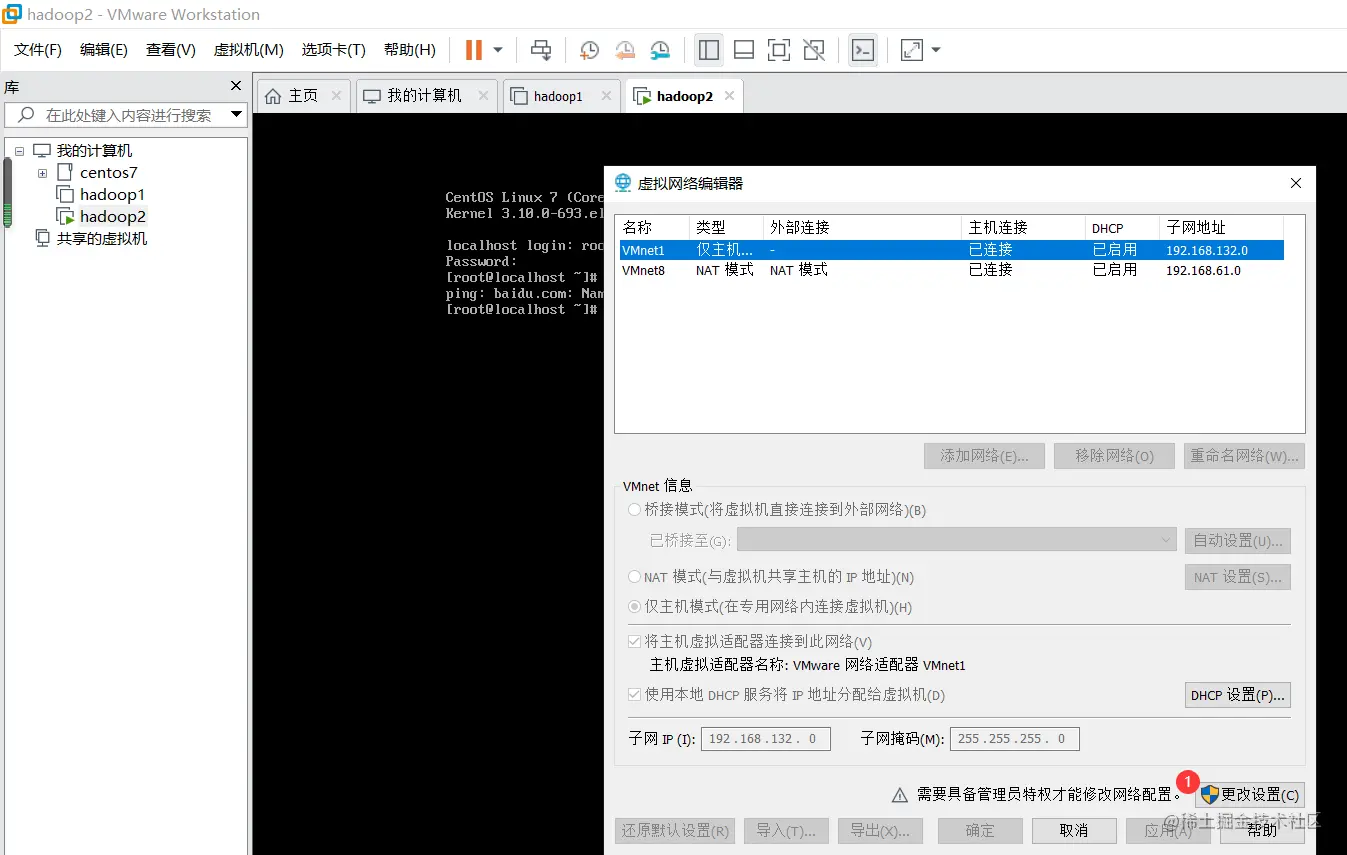Toggle 将主机虚拟适配器连接到此网络 checkbox
The image size is (1347, 855).
pos(634,642)
